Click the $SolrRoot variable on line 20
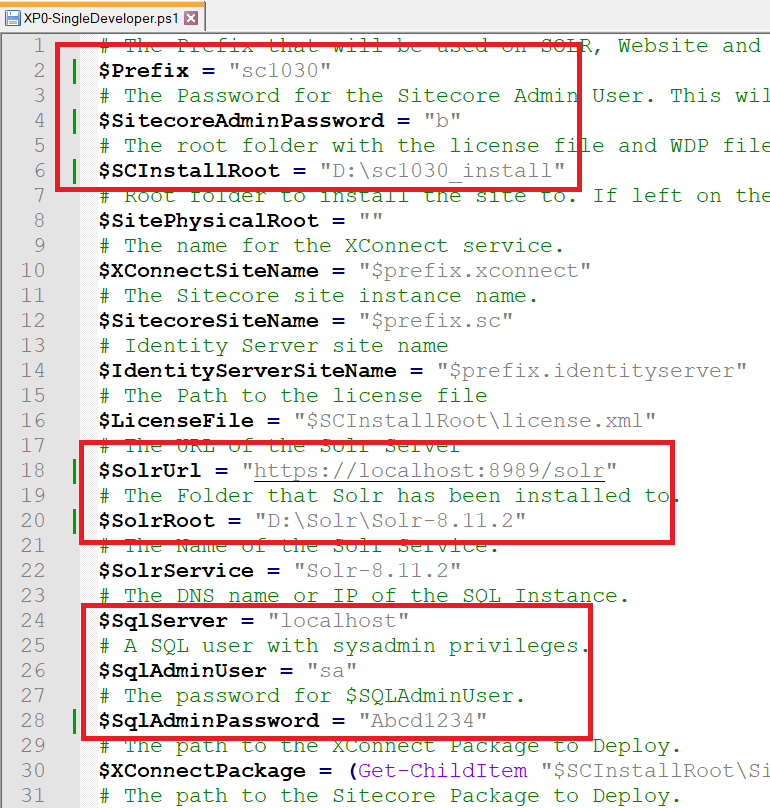Image resolution: width=770 pixels, height=808 pixels. tap(157, 520)
